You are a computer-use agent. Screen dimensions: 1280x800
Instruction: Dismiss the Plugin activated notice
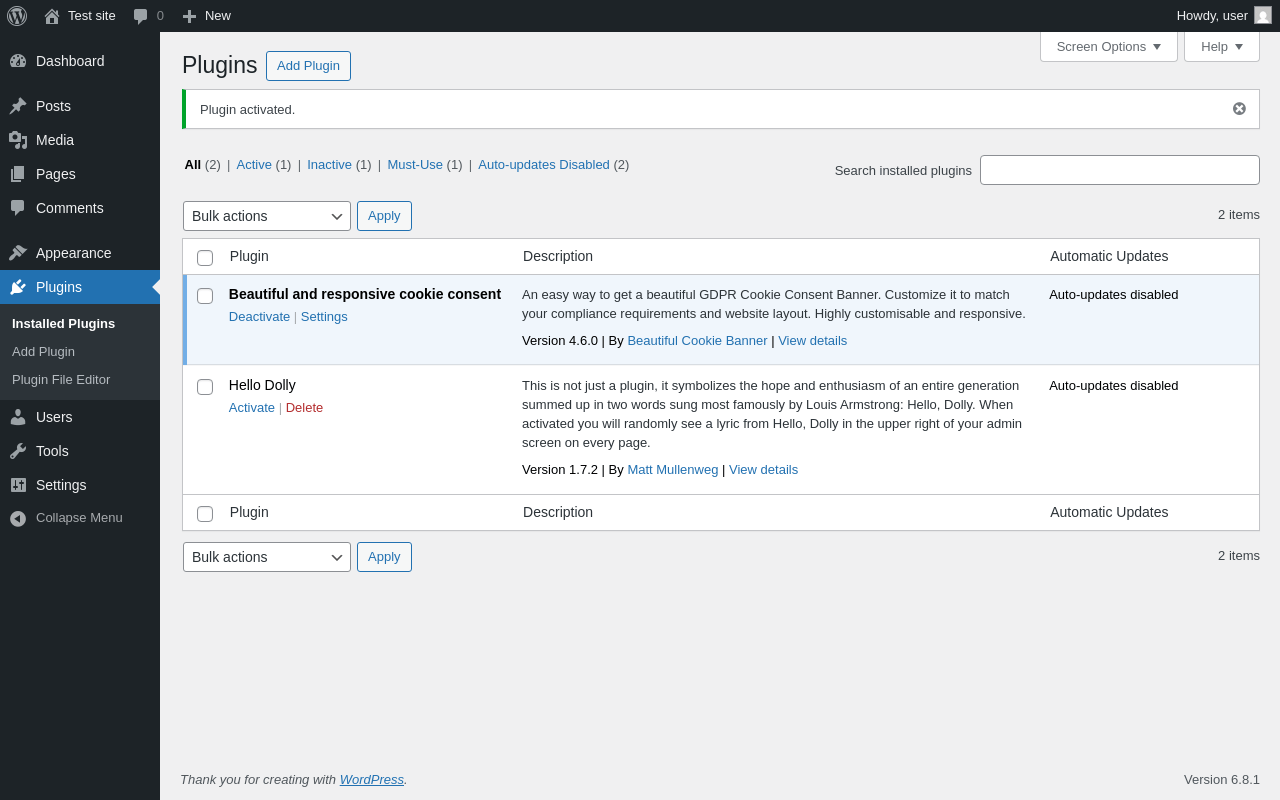[1239, 109]
